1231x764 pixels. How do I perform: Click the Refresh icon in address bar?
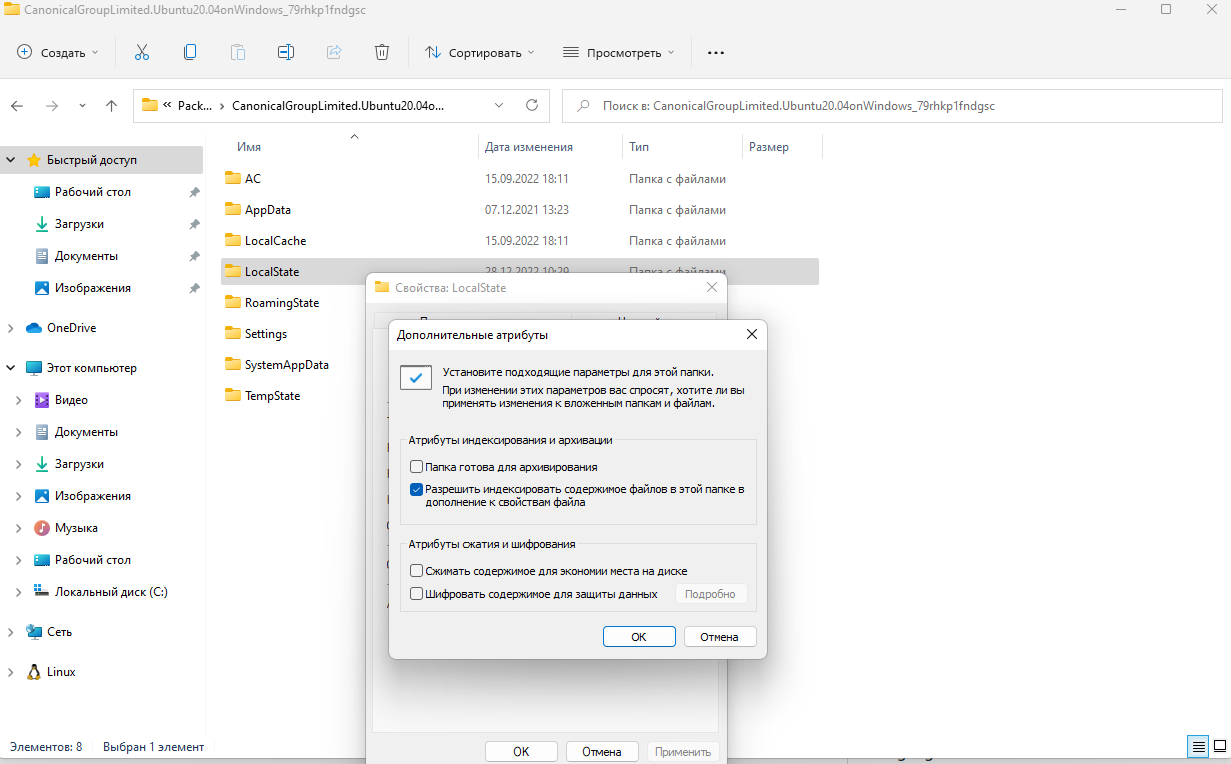coord(531,105)
